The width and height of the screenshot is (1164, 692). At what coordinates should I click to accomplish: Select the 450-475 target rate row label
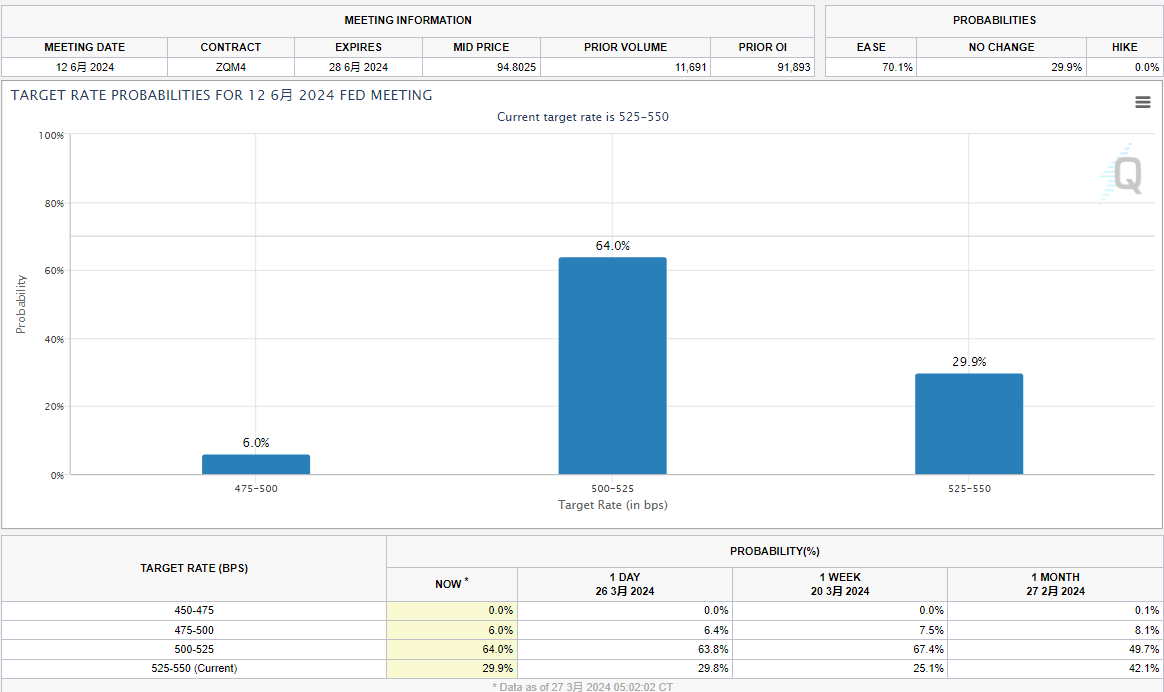coord(194,610)
